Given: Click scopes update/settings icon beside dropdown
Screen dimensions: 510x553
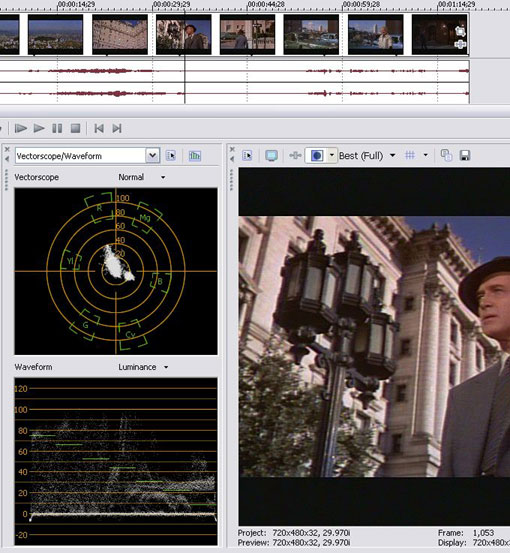Looking at the screenshot, I should coord(171,156).
